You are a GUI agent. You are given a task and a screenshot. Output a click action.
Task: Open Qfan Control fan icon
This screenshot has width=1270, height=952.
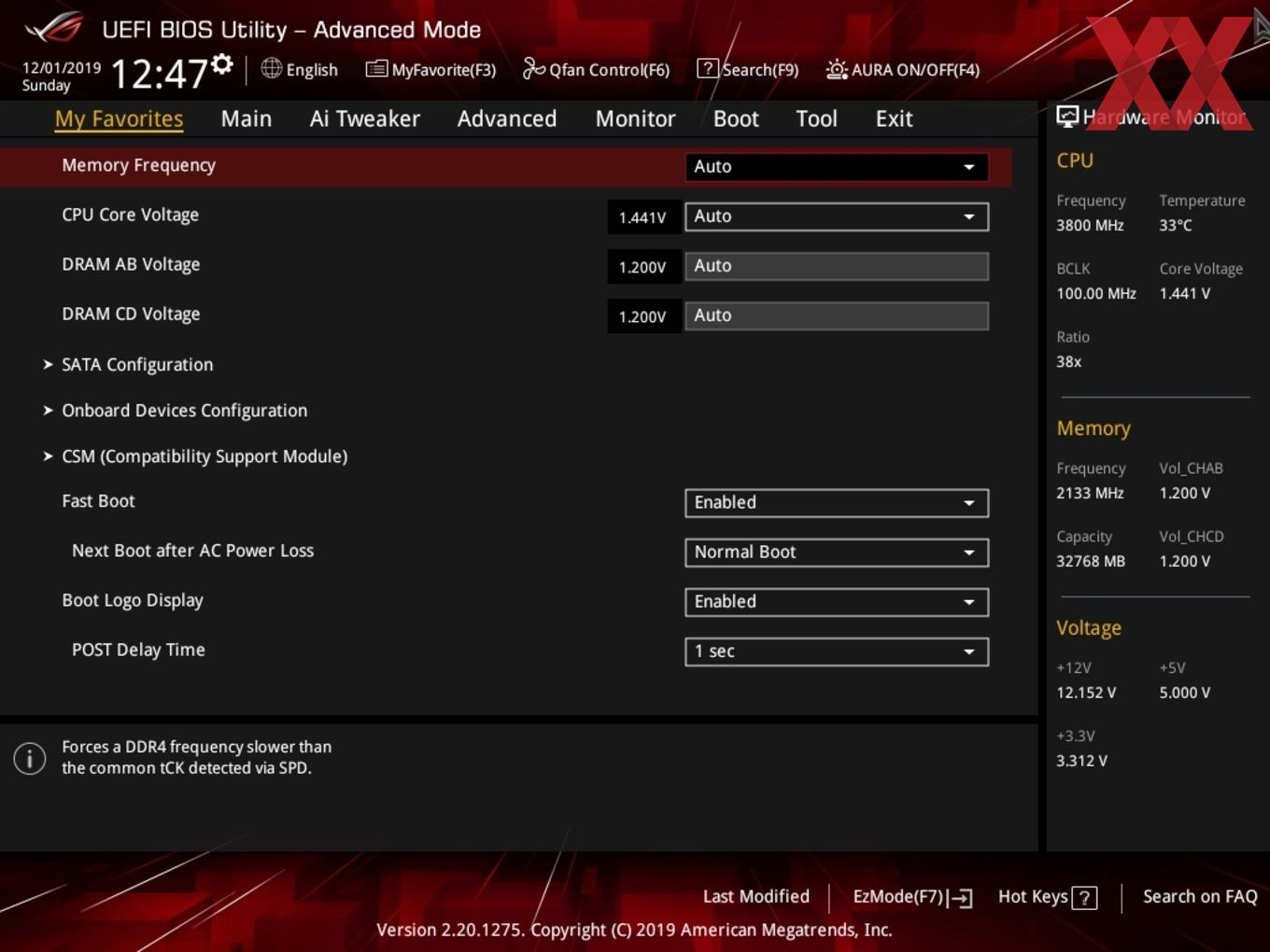[x=533, y=68]
